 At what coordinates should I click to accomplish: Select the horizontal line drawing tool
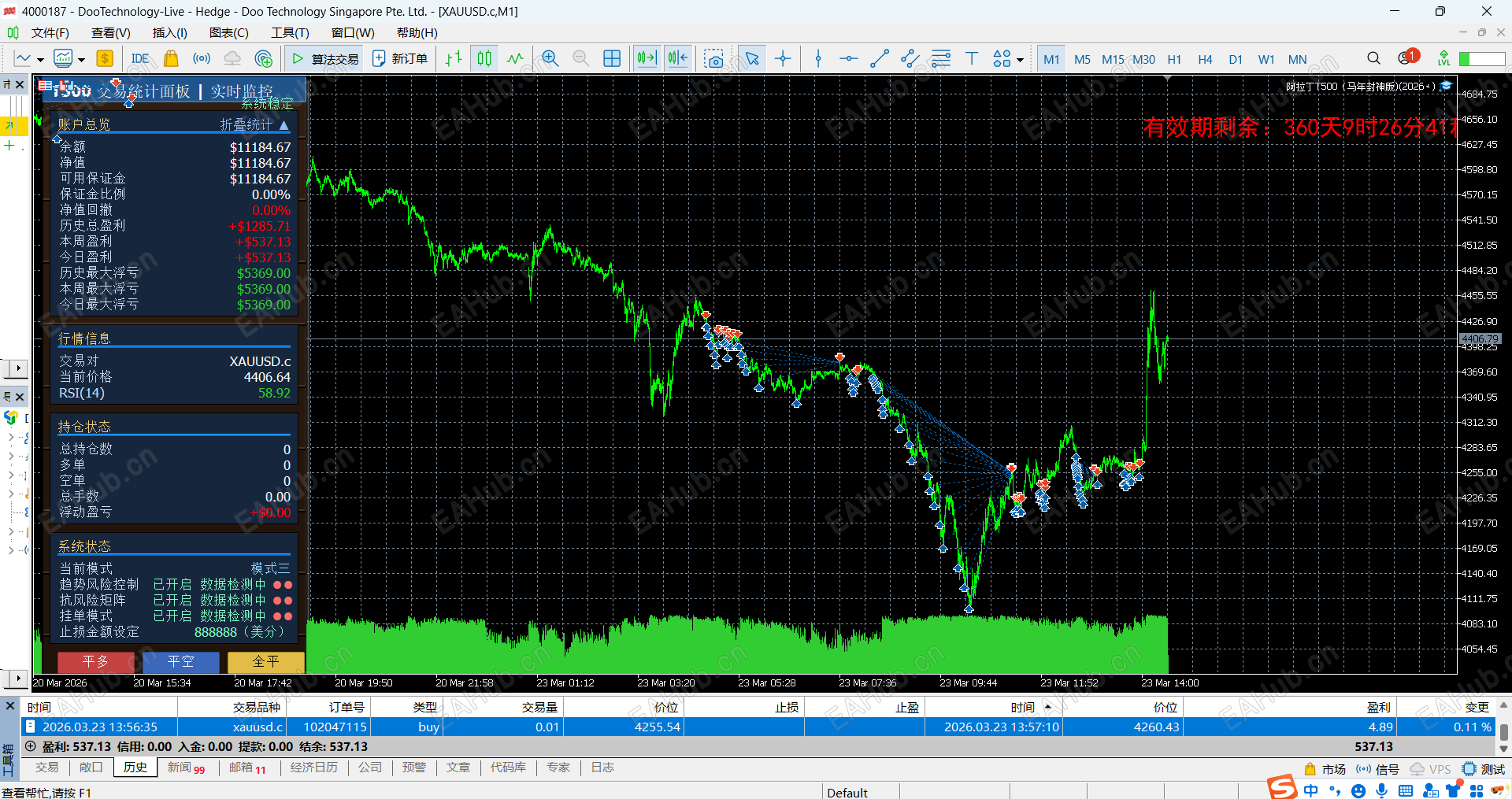[849, 58]
